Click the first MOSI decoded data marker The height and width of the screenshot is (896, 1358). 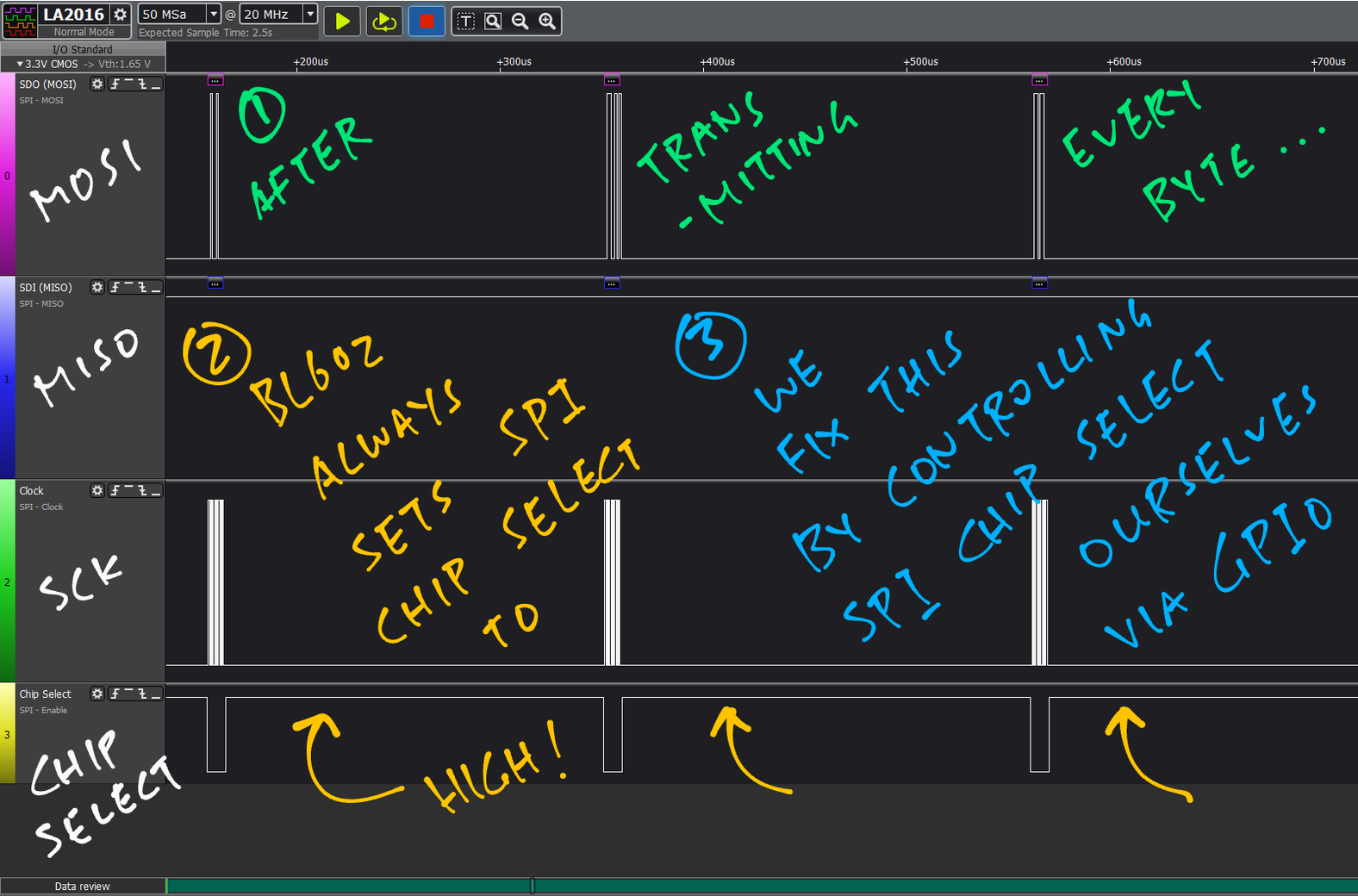pyautogui.click(x=215, y=80)
